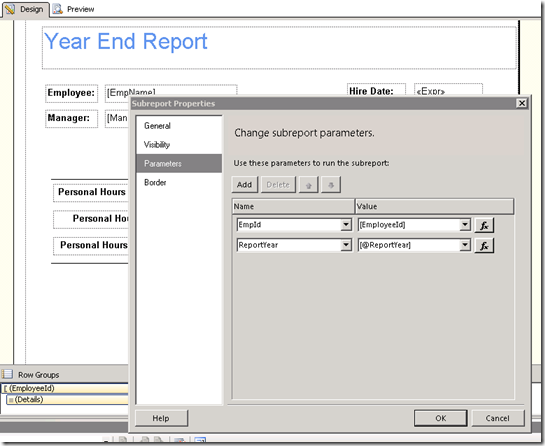This screenshot has width=545, height=446.
Task: Click the Preview tab magnifier icon
Action: pos(58,9)
